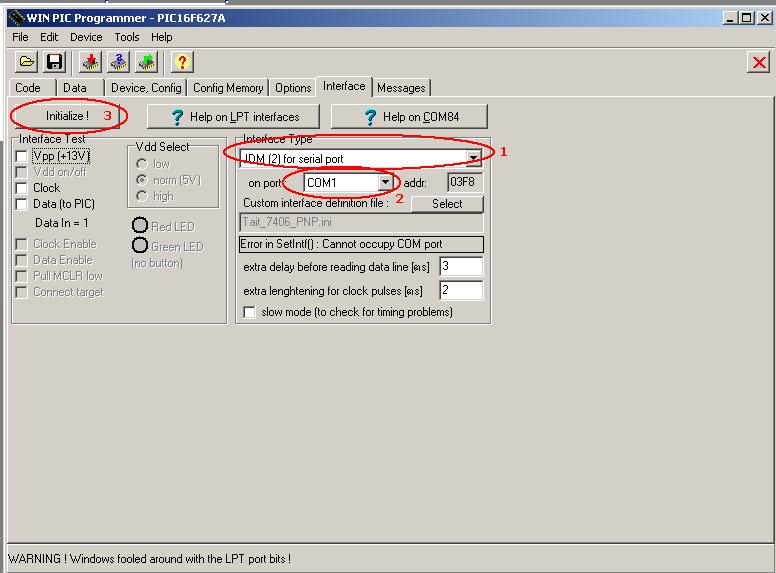Click the save floppy disk icon
Image resolution: width=776 pixels, height=573 pixels.
54,62
